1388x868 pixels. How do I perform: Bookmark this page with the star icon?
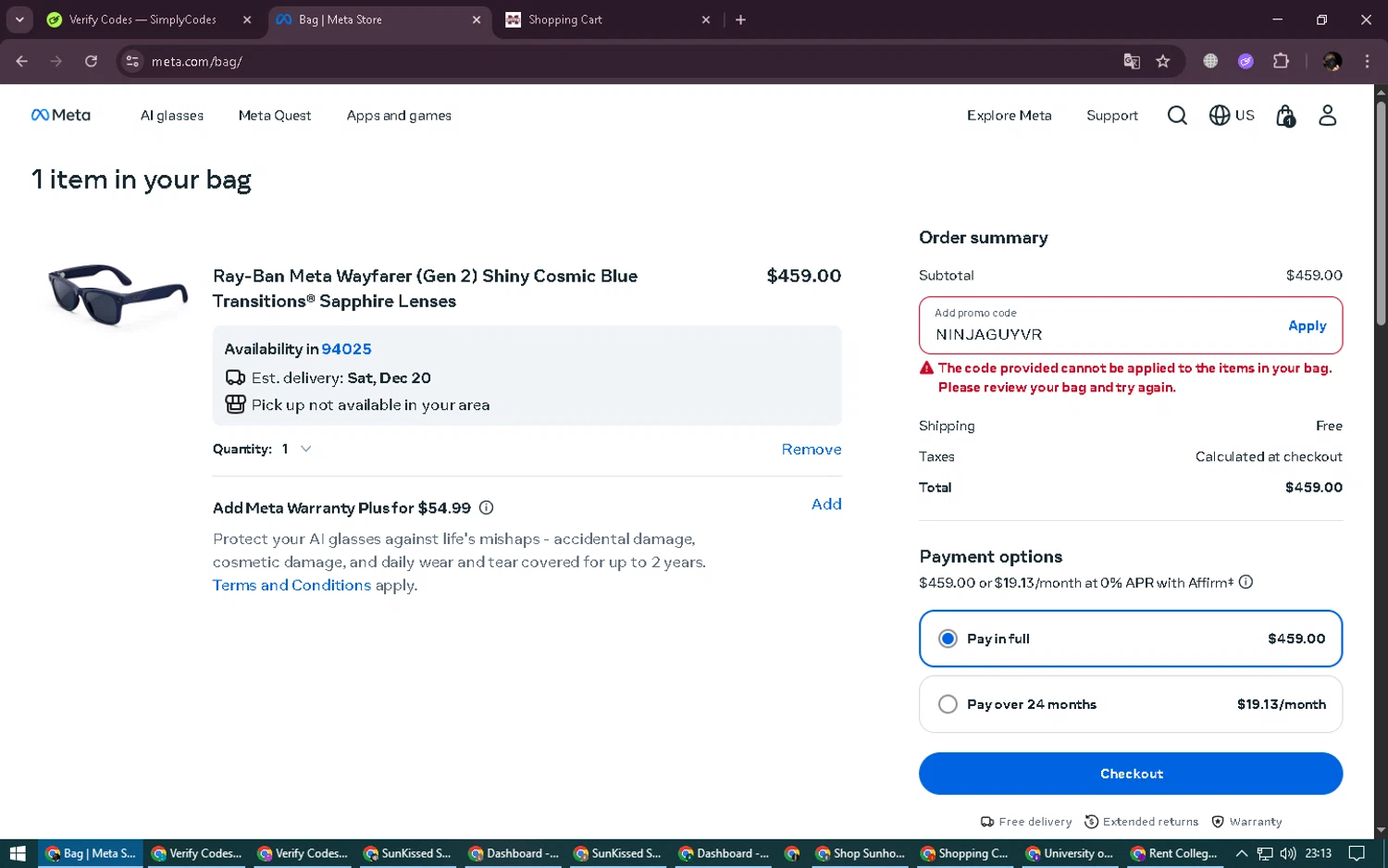point(1163,61)
